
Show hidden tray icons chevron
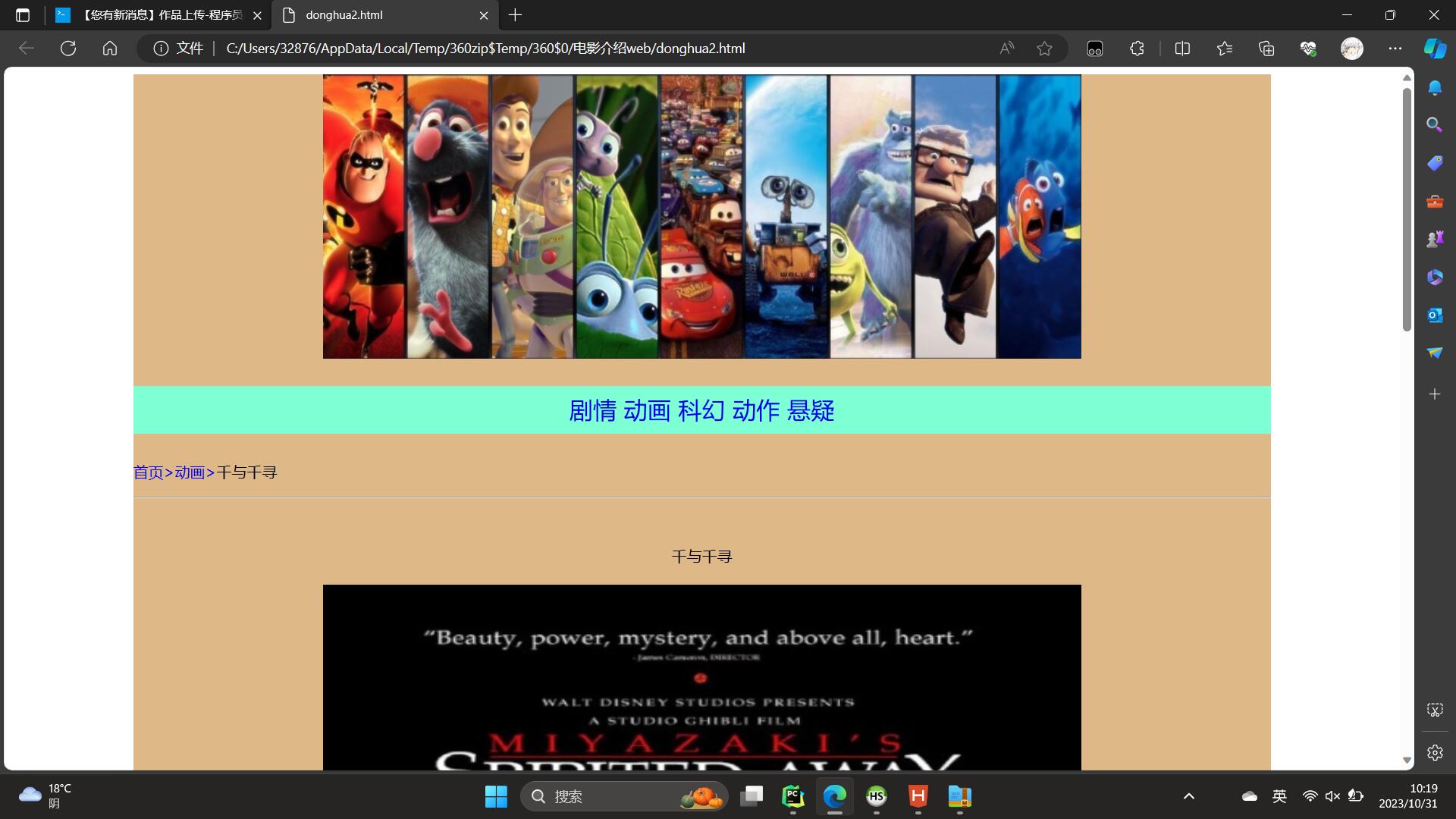coord(1189,796)
